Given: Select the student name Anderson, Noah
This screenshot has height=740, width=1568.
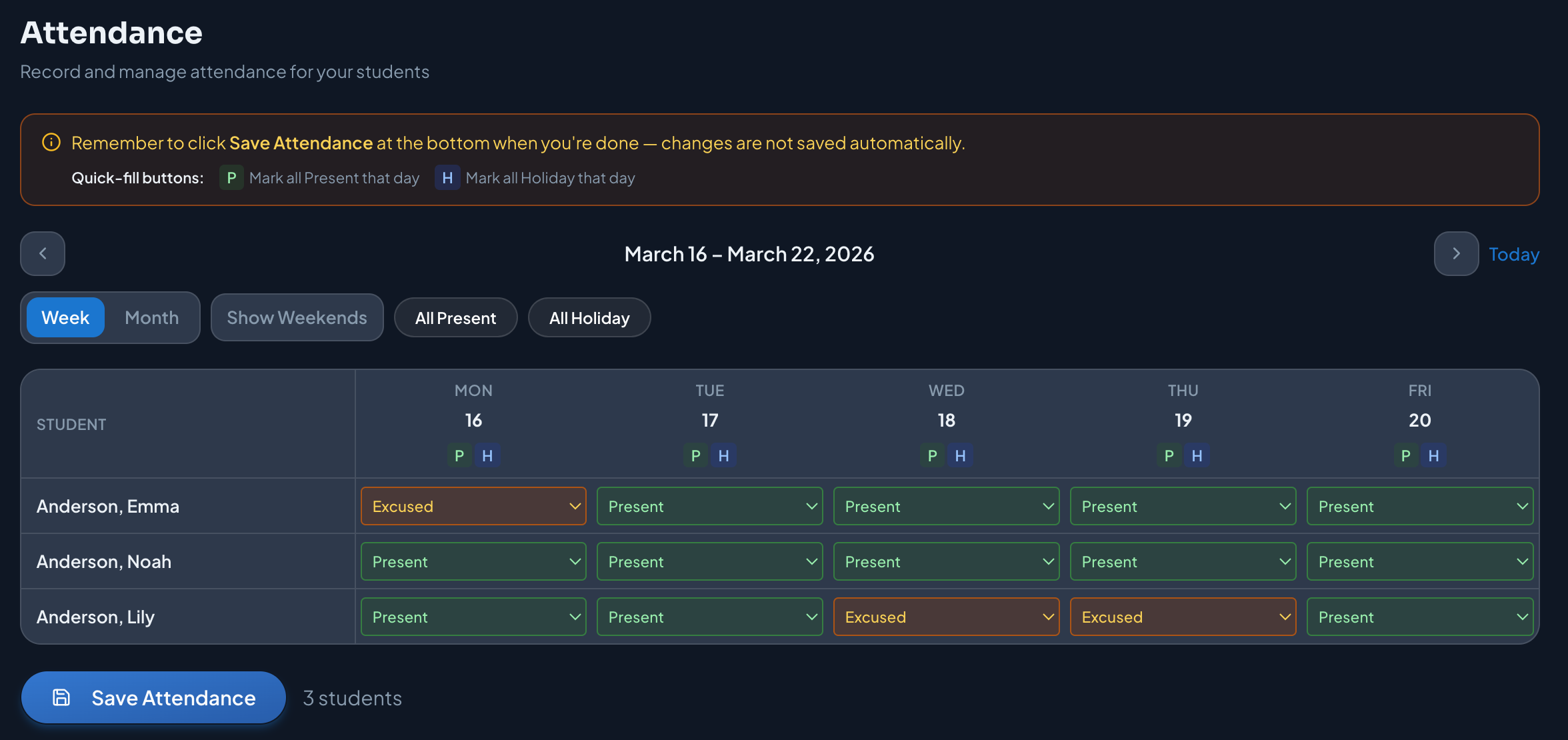Looking at the screenshot, I should point(104,561).
